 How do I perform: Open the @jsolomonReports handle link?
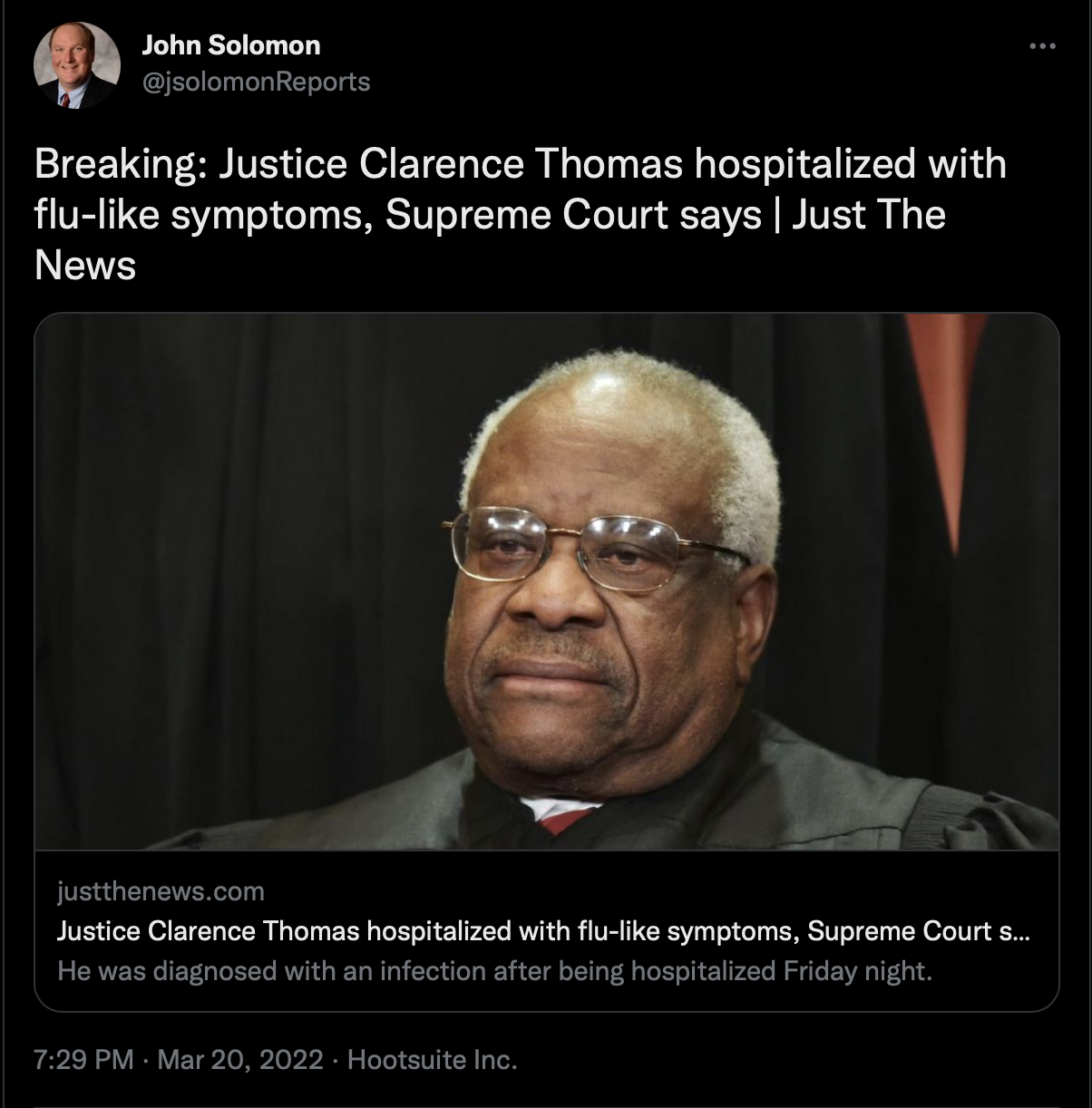pyautogui.click(x=256, y=82)
